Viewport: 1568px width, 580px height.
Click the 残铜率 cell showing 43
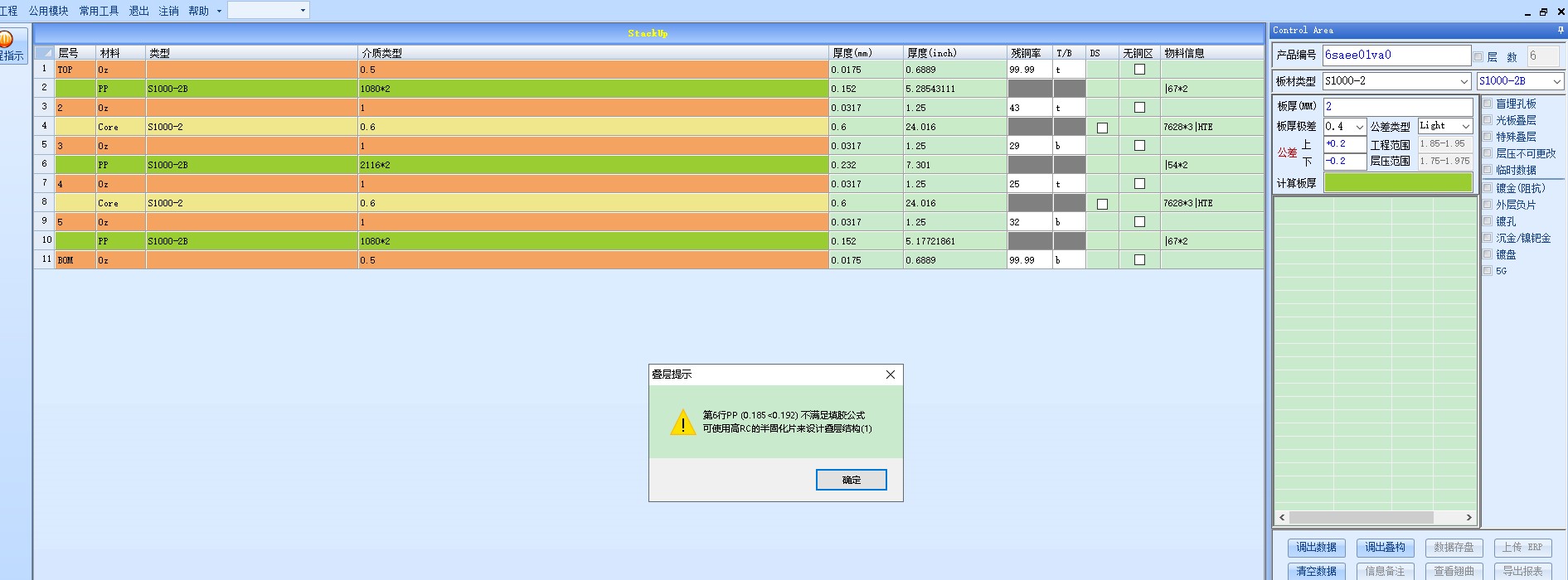(1029, 108)
